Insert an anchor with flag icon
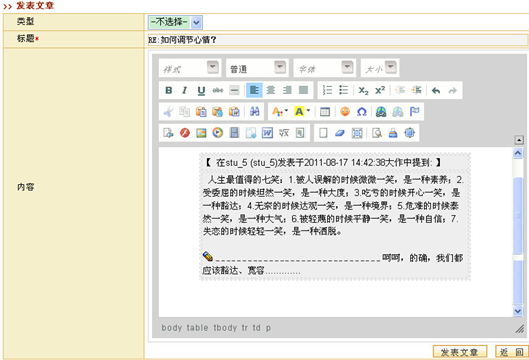Image resolution: width=529 pixels, height=360 pixels. [414, 111]
